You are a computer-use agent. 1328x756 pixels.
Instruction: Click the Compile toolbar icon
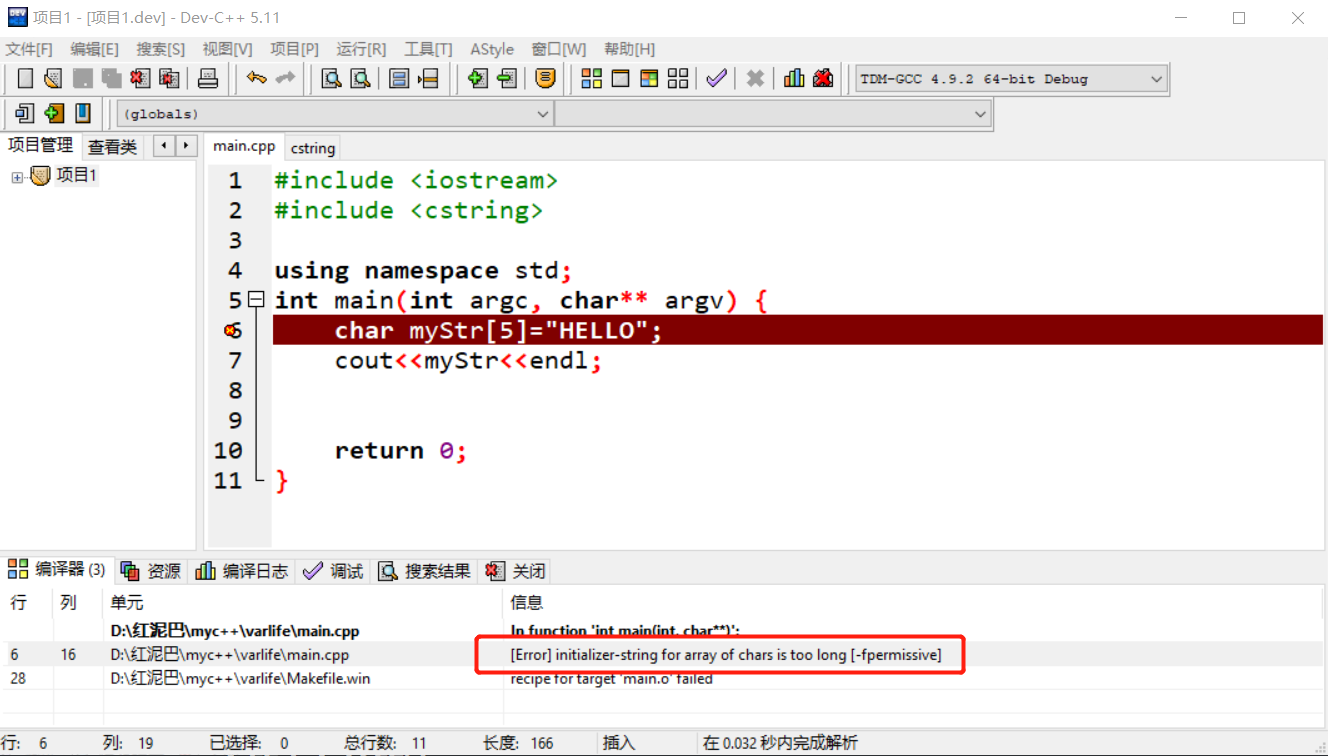591,78
